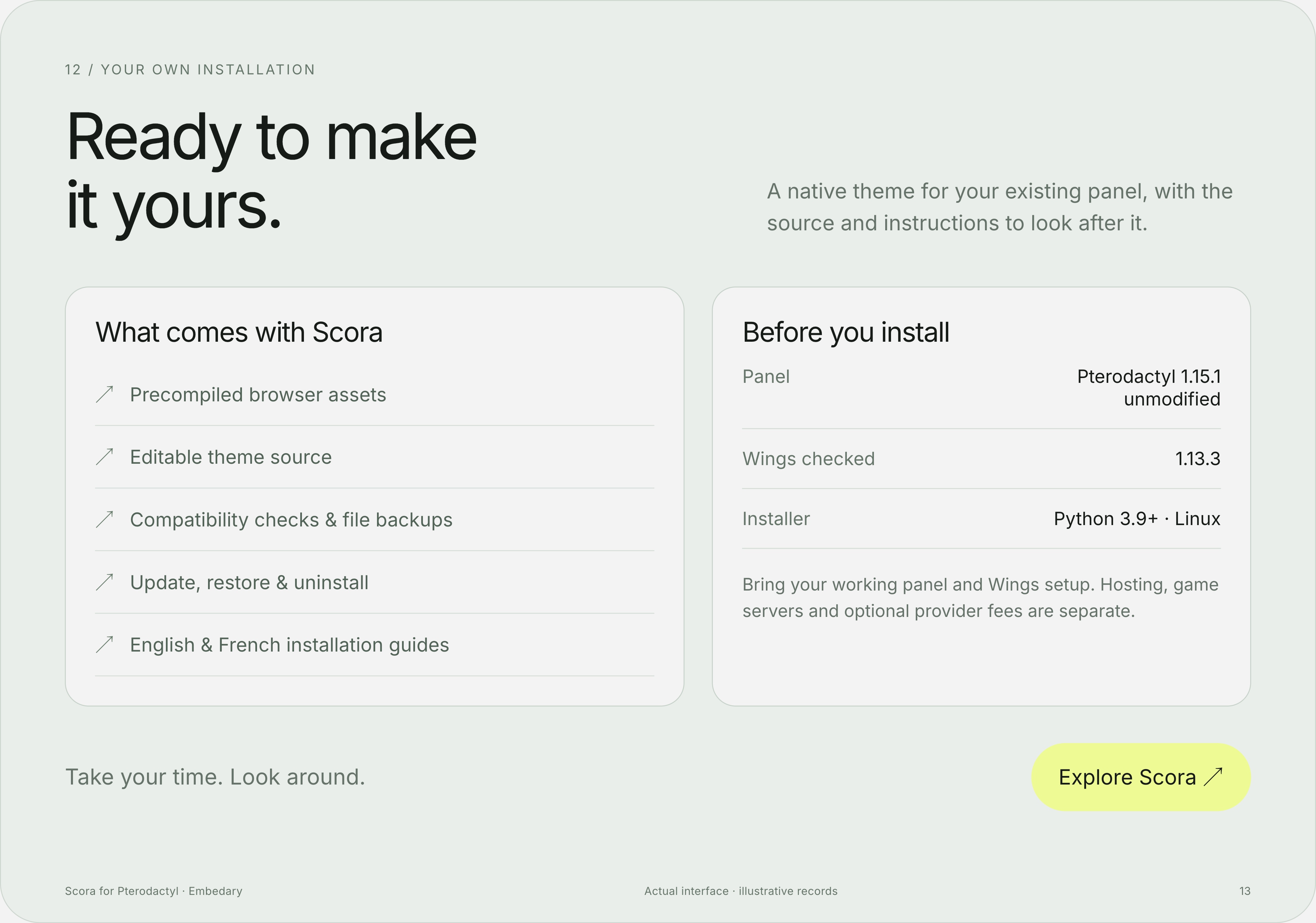The height and width of the screenshot is (923, 1316).
Task: Click the Wings version "1.13.3" value
Action: pos(1198,459)
